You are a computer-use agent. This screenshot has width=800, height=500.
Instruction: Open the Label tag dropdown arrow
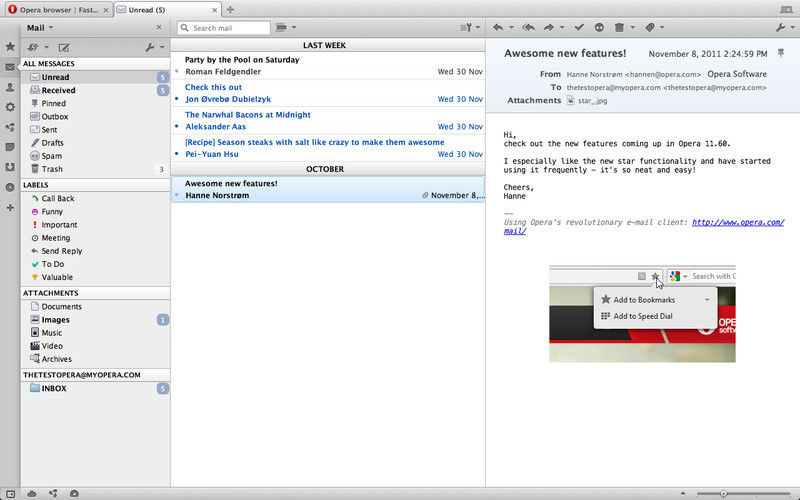(663, 28)
